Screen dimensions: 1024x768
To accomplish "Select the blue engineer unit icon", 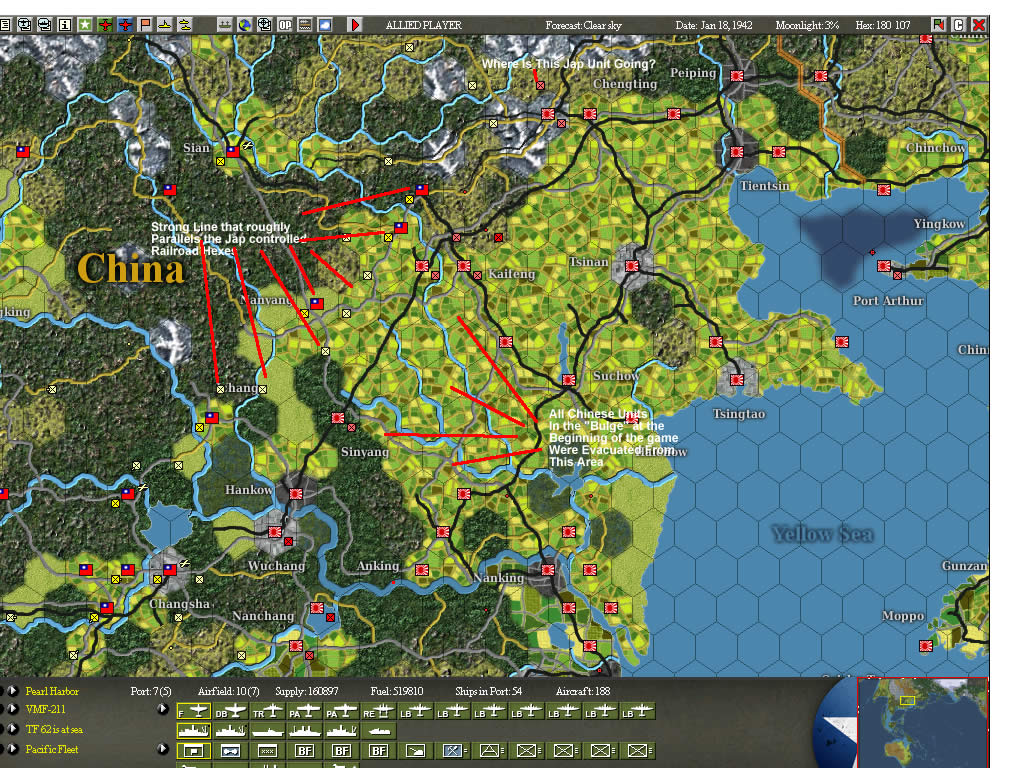I will pyautogui.click(x=453, y=751).
